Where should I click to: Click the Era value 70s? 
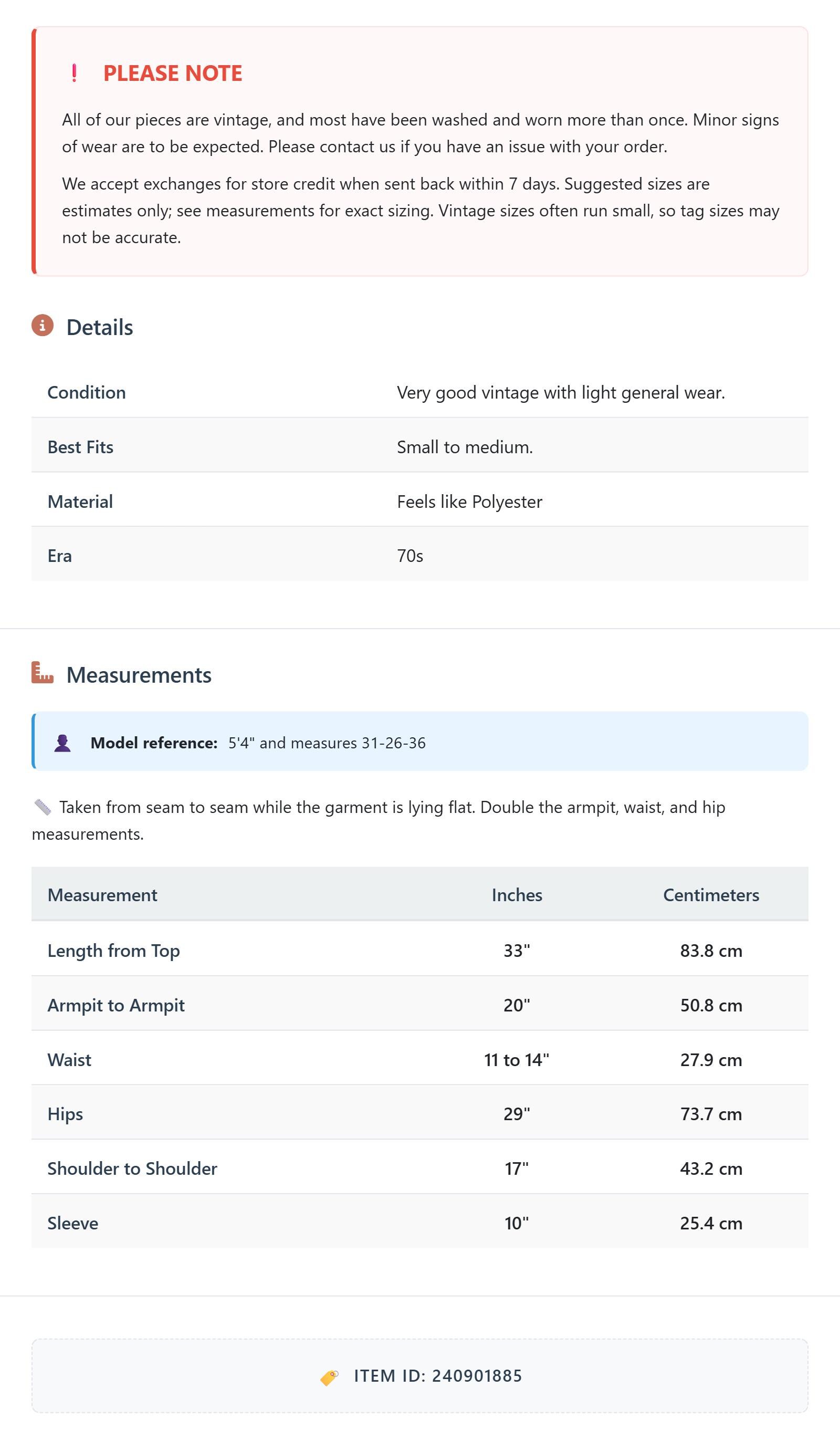coord(409,556)
